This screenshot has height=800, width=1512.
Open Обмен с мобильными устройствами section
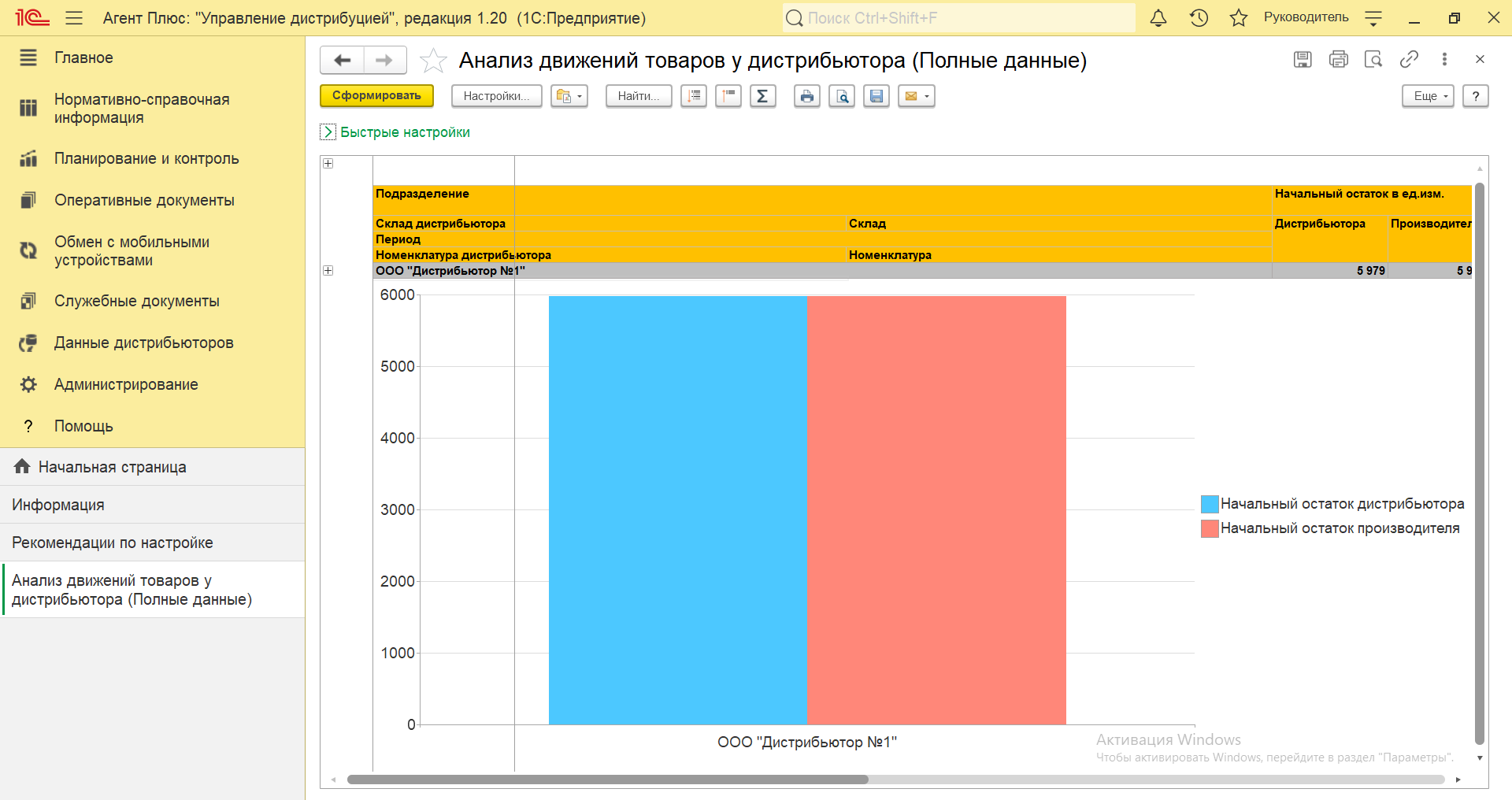point(152,251)
